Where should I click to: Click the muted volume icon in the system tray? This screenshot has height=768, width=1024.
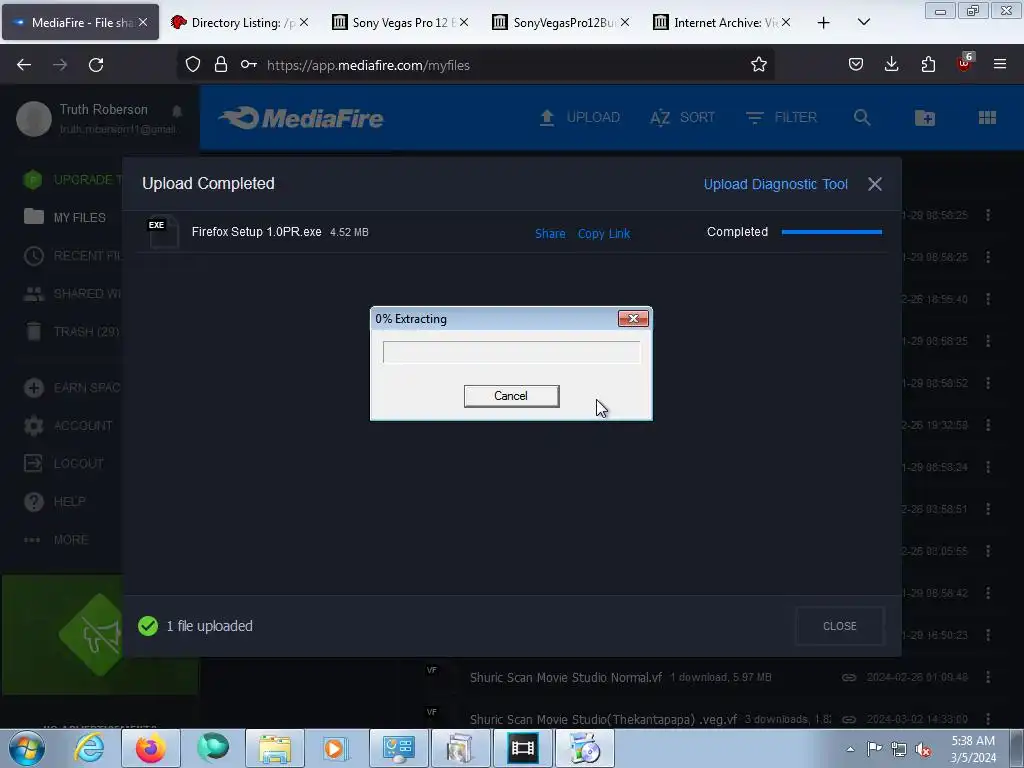point(923,749)
